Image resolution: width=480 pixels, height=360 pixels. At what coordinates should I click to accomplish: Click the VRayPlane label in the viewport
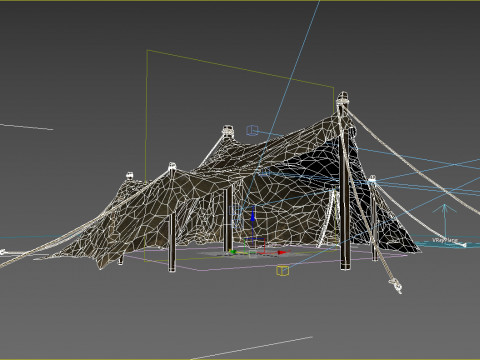[x=445, y=240]
